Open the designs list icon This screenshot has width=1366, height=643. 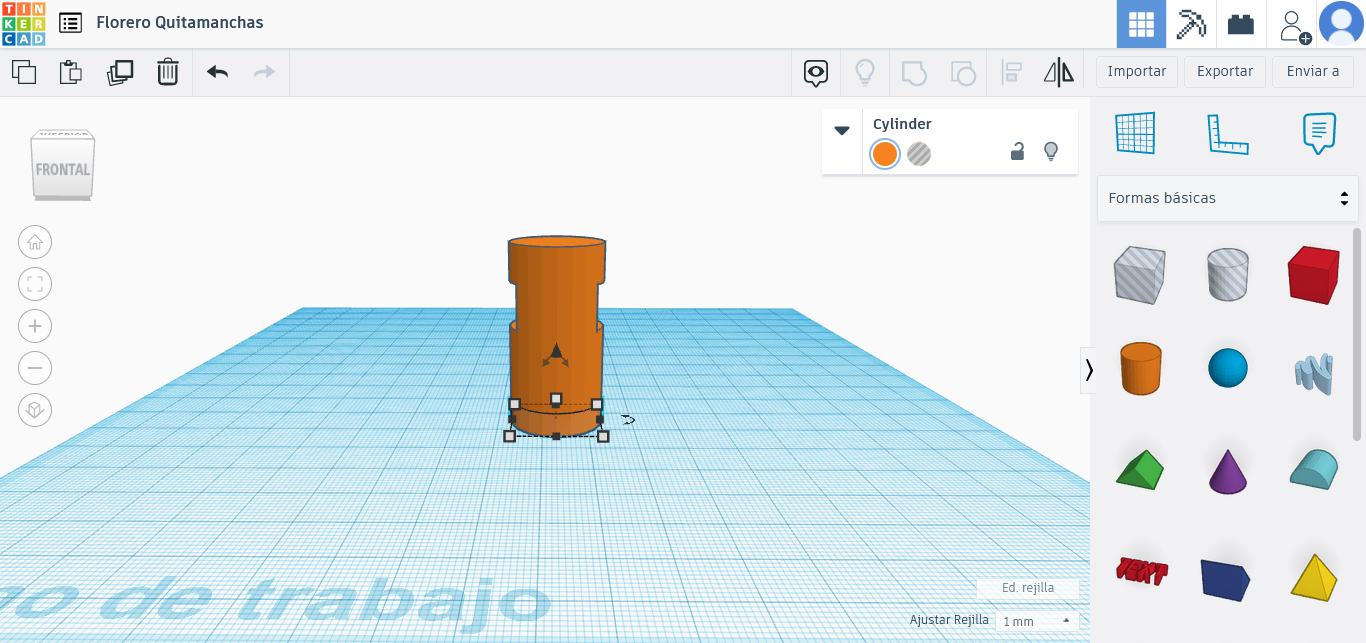[x=71, y=23]
